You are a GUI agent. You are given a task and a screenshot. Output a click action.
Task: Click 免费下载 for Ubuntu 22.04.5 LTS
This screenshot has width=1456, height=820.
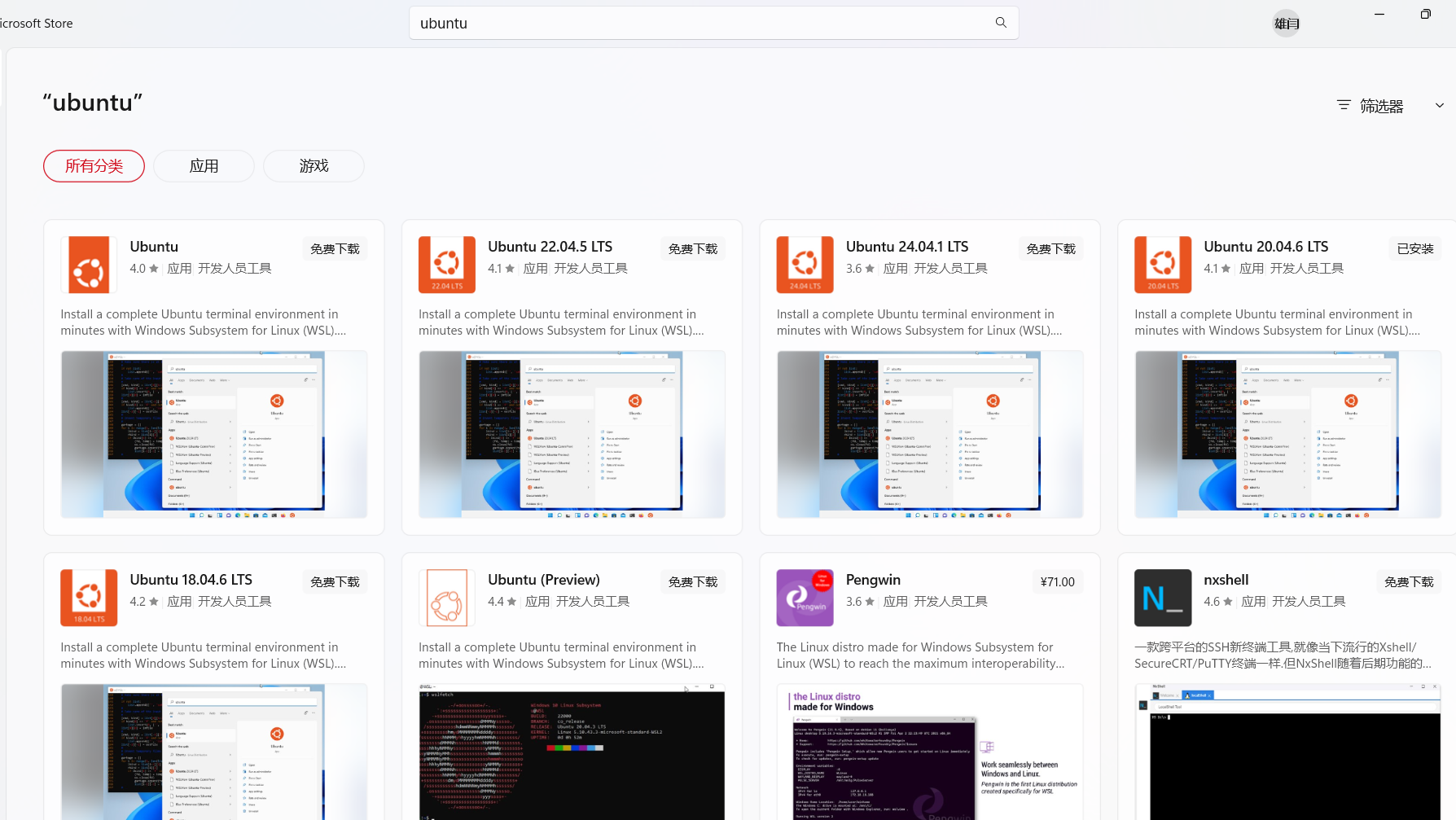tap(693, 249)
